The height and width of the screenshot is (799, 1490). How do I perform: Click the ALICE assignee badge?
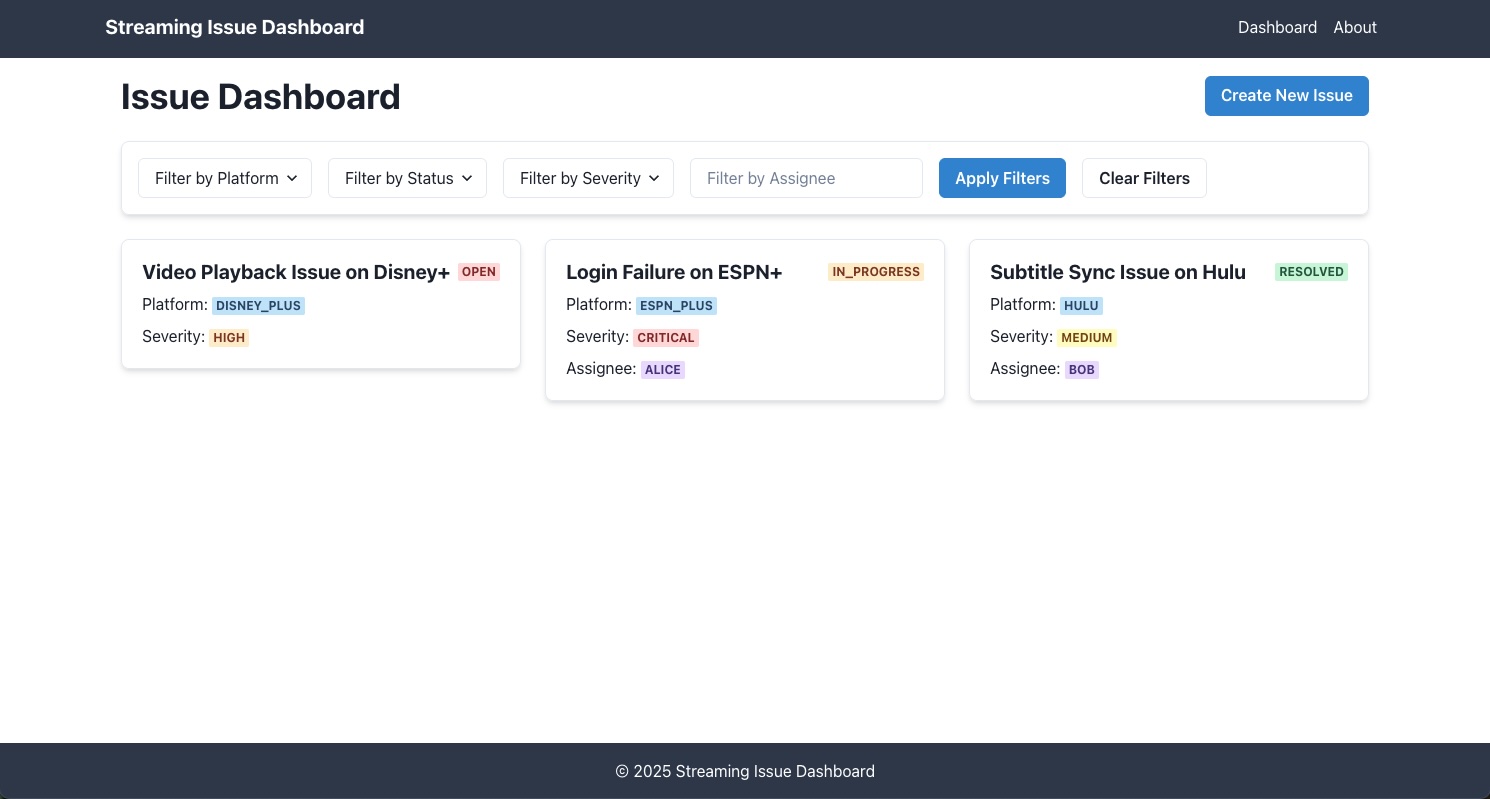point(663,369)
